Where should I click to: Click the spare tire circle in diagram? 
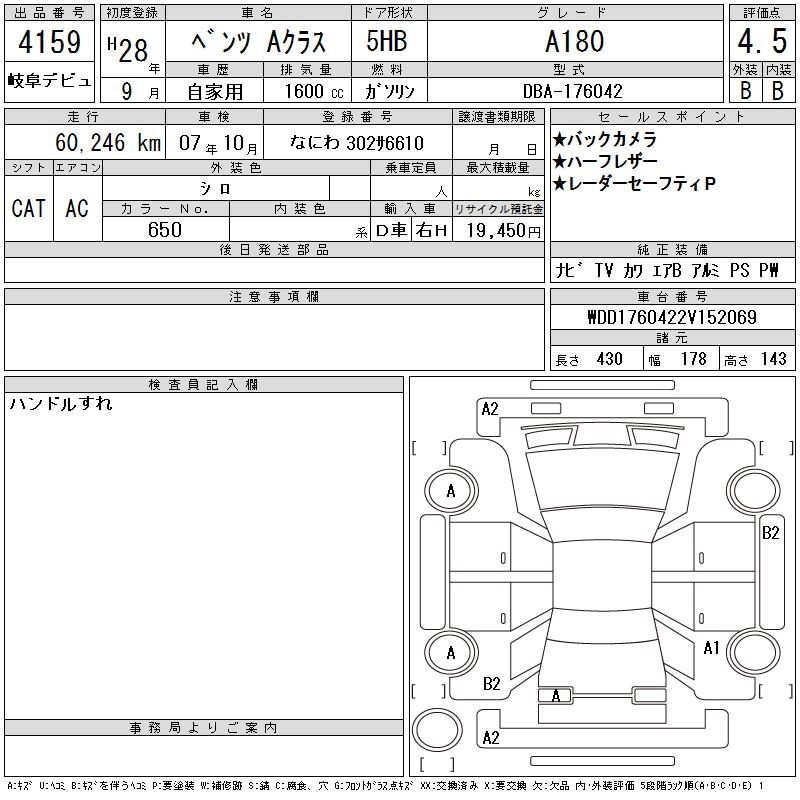pos(434,728)
